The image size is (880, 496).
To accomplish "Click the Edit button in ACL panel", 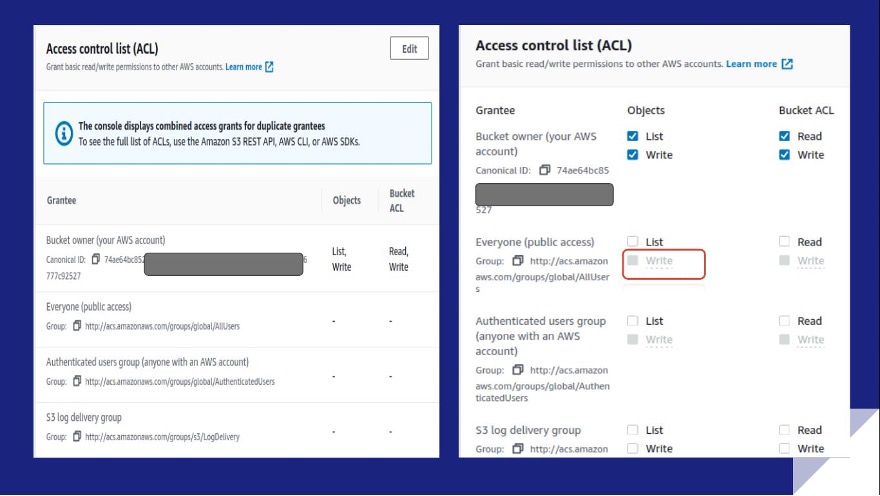I will point(409,49).
